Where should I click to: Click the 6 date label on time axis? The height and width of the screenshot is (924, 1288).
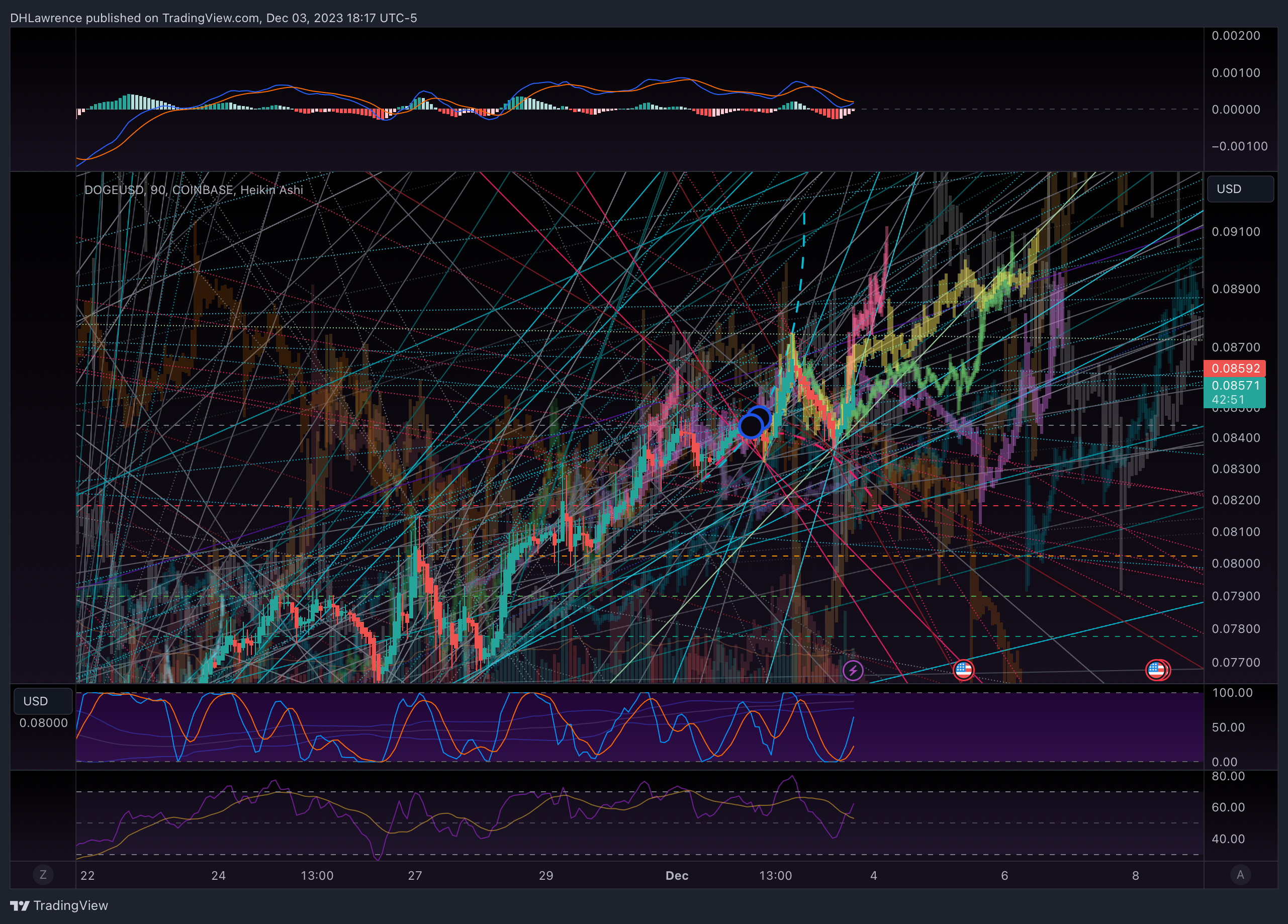coord(1004,875)
